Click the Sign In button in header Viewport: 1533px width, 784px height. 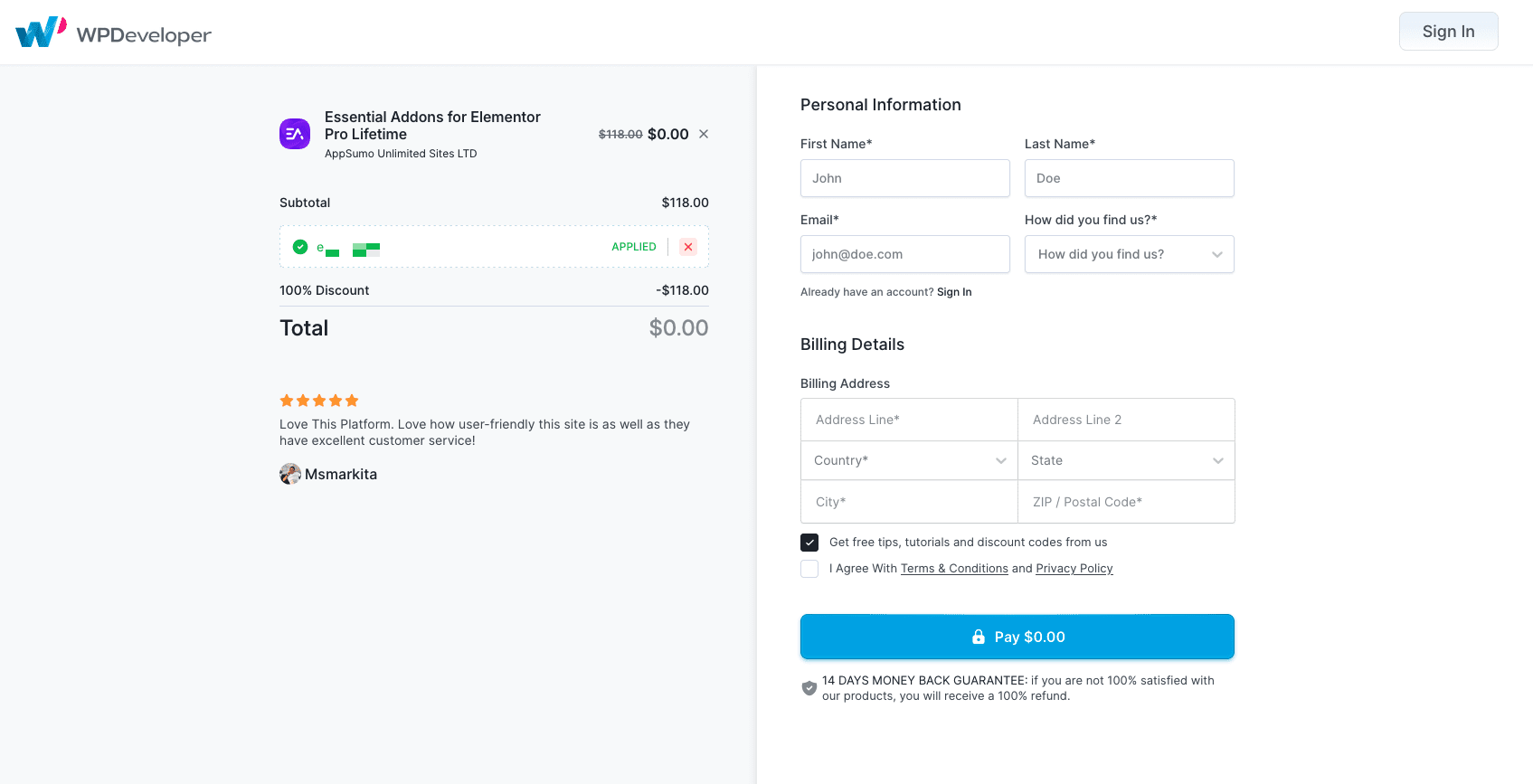tap(1448, 32)
